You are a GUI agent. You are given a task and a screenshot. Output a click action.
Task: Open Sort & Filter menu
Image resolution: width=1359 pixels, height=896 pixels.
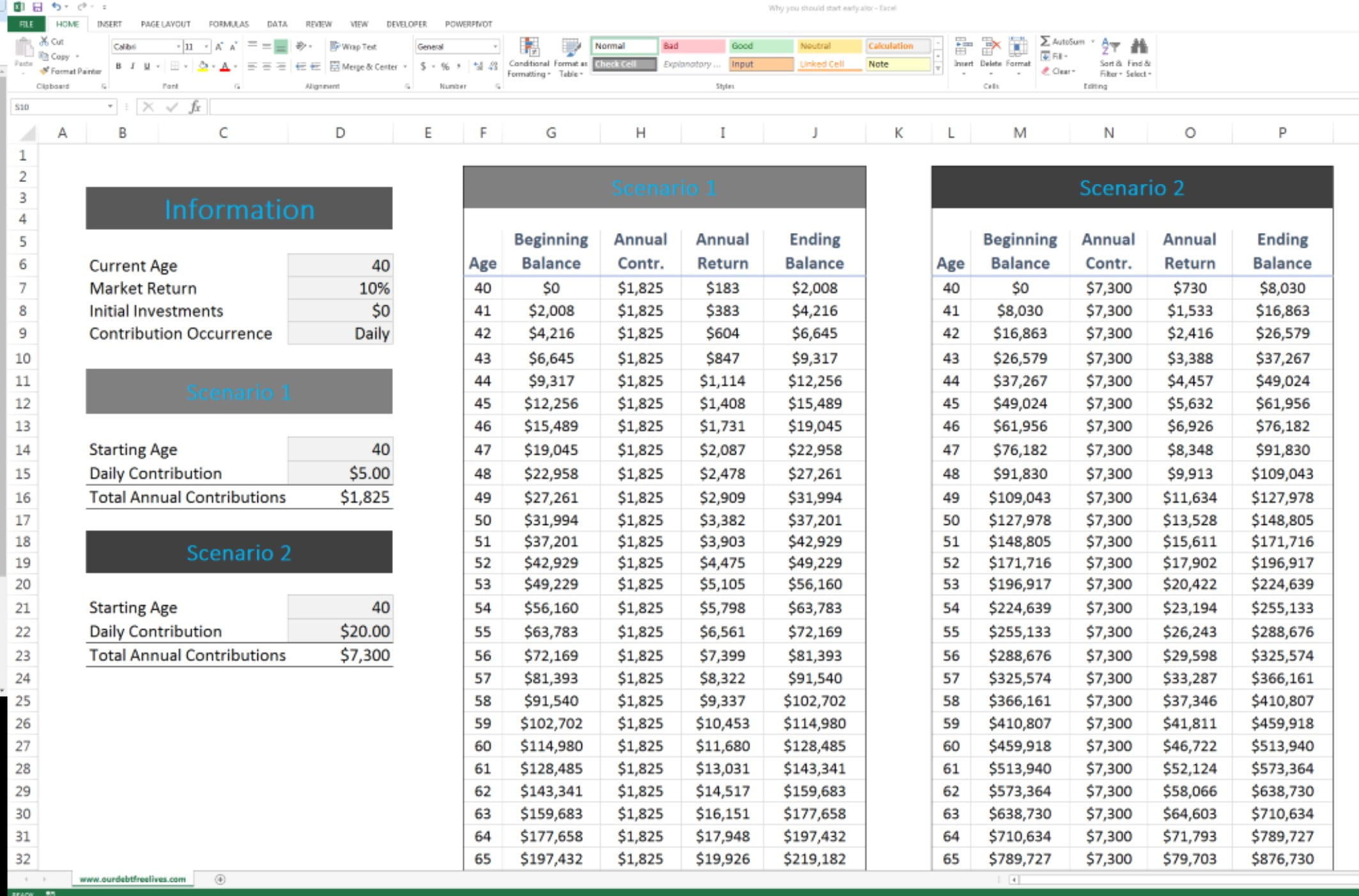(1110, 57)
